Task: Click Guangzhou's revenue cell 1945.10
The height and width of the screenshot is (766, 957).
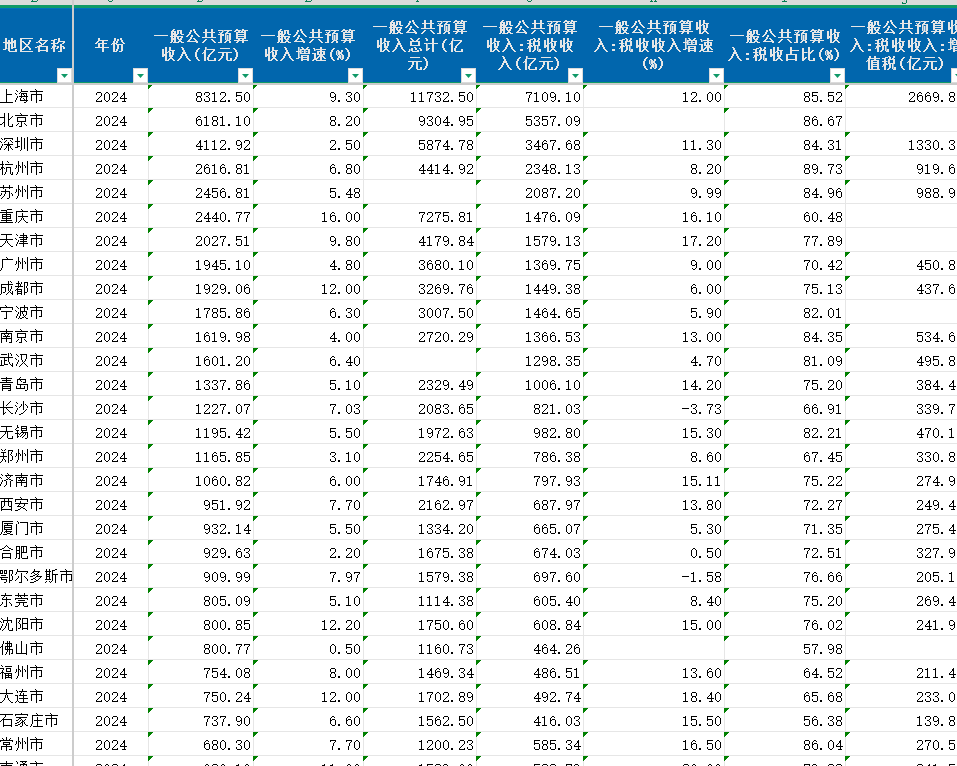Action: point(201,264)
